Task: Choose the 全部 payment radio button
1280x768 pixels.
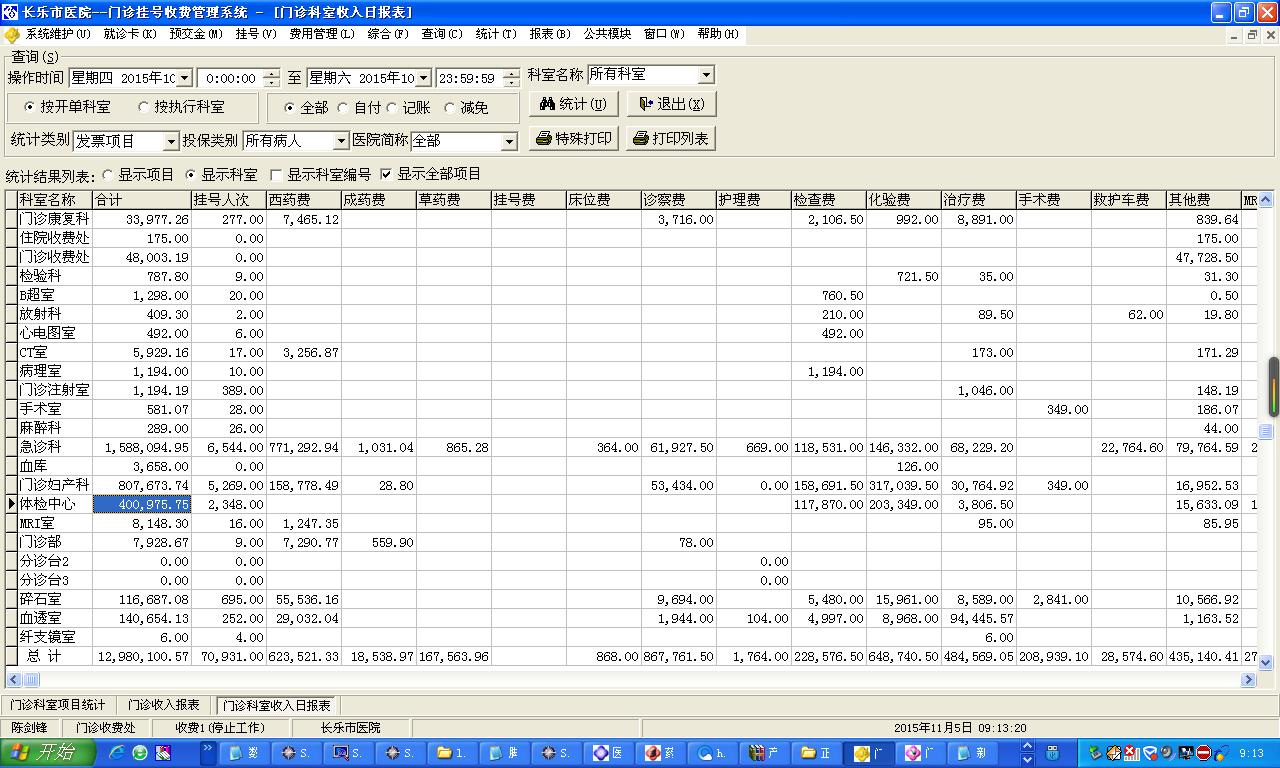Action: point(306,108)
